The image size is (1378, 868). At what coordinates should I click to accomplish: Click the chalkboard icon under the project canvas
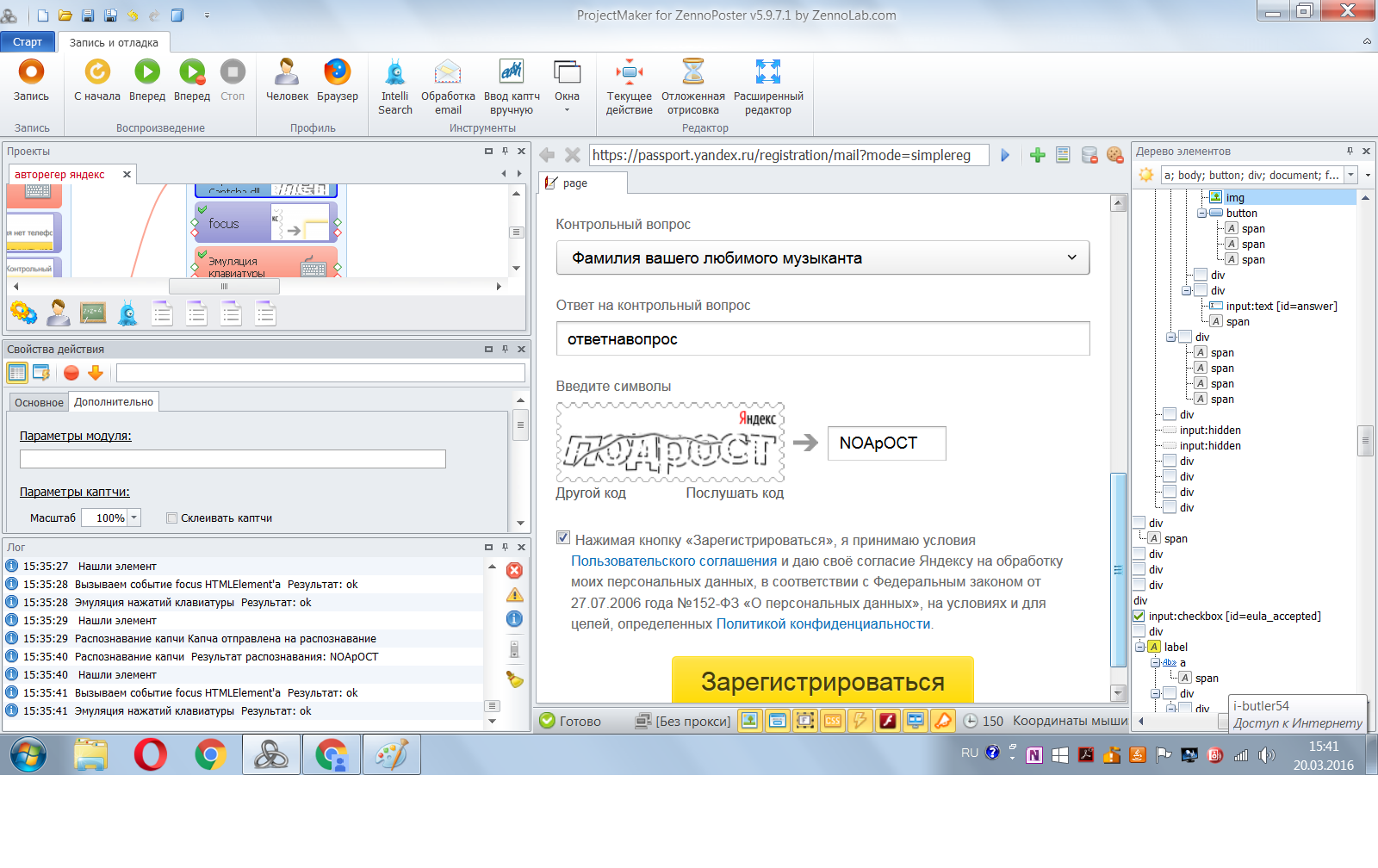tap(93, 313)
